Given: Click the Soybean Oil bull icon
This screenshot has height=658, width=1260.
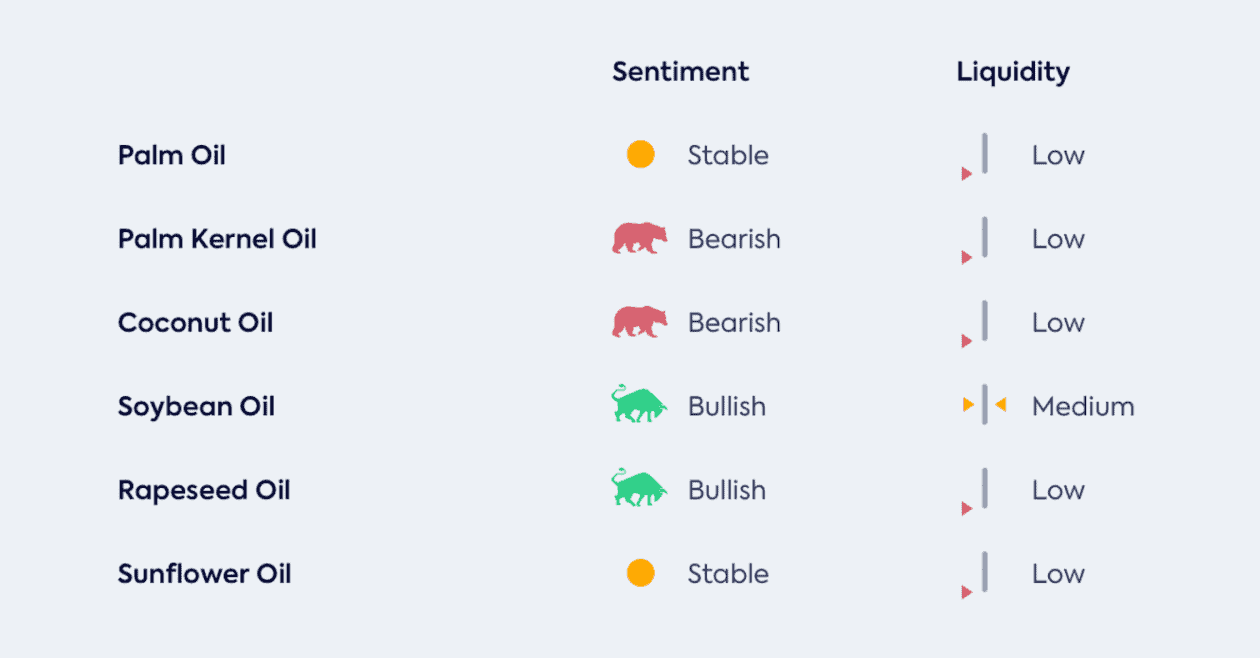Looking at the screenshot, I should [x=639, y=404].
